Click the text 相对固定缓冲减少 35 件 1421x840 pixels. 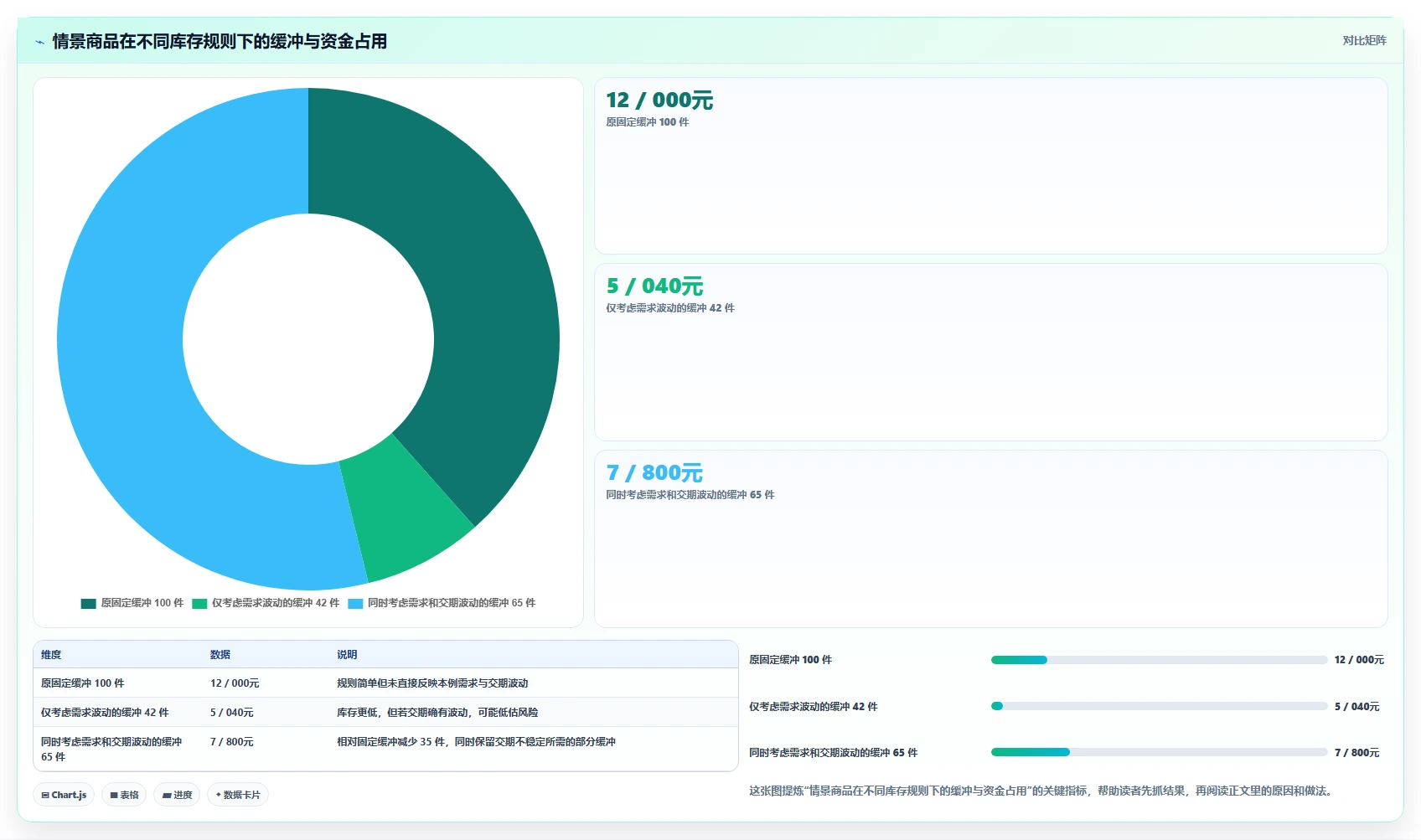[390, 742]
